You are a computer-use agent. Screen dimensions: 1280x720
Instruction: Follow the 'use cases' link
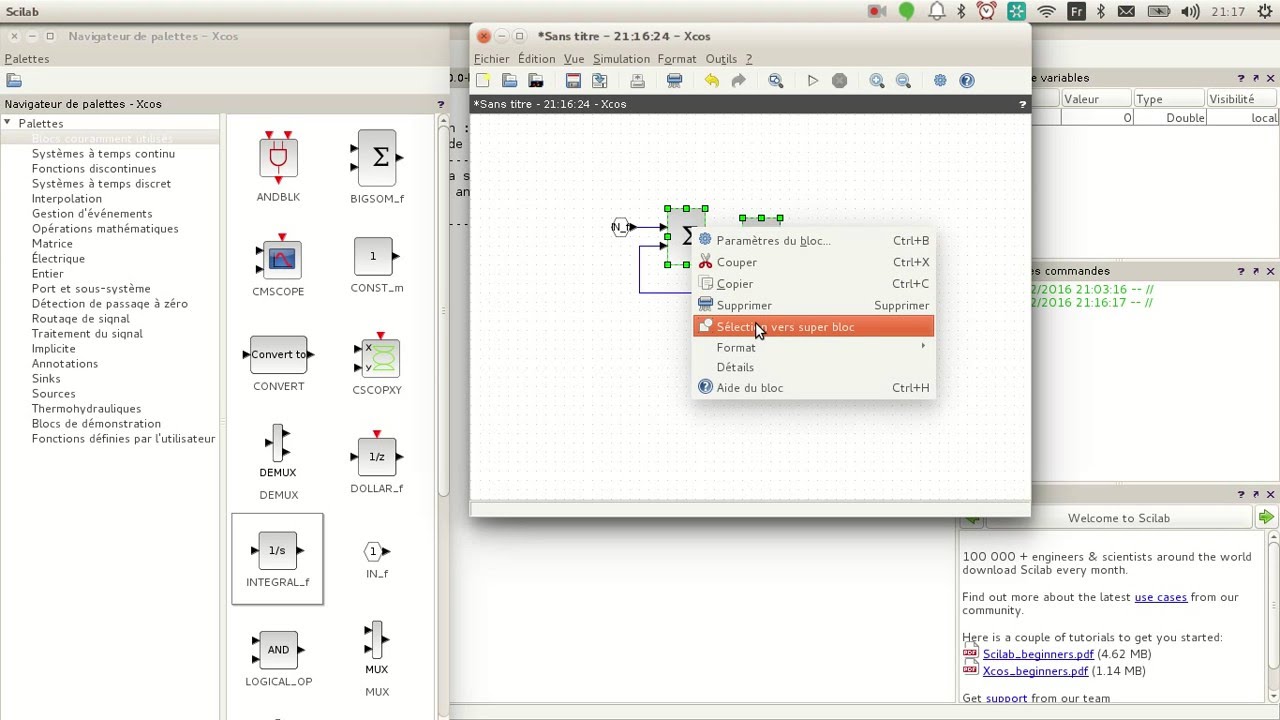tap(1160, 597)
